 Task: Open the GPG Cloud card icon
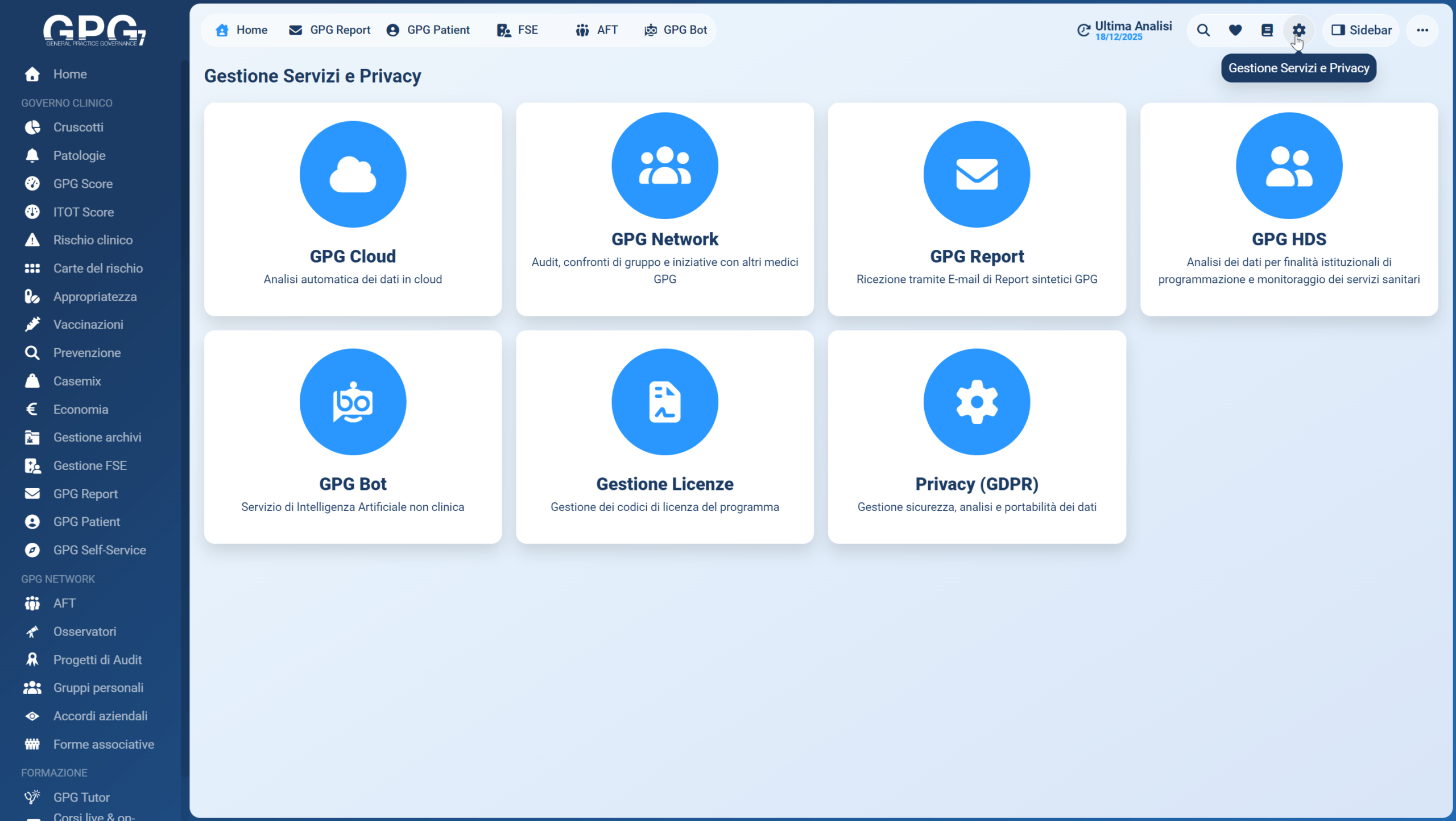pyautogui.click(x=353, y=174)
